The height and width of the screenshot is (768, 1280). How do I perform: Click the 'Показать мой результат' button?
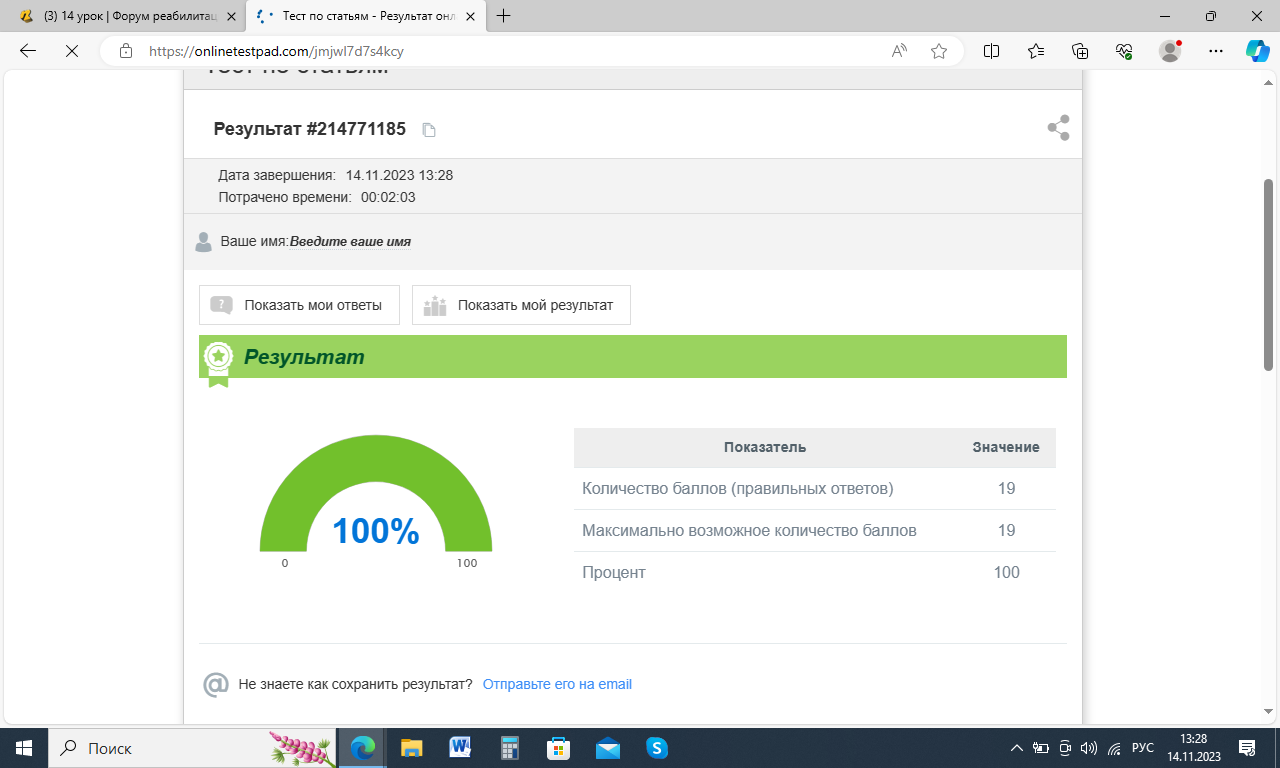pos(521,305)
